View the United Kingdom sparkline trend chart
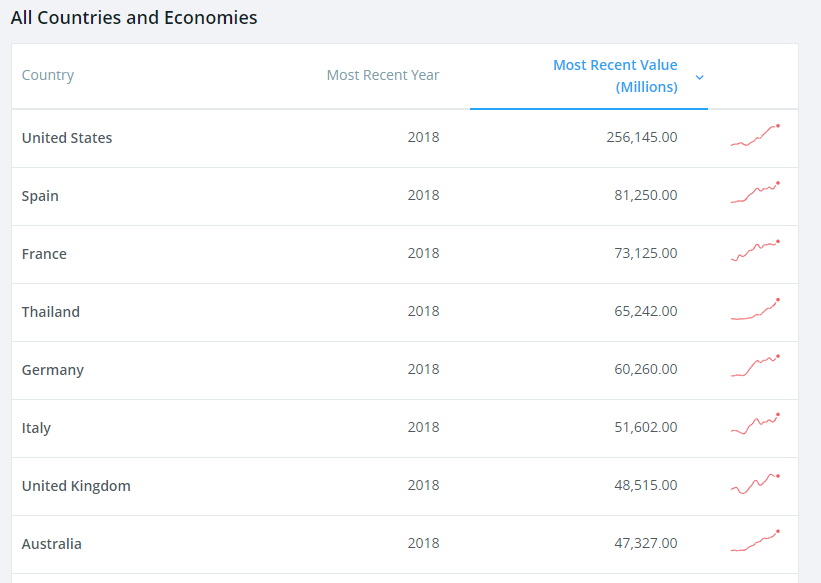Viewport: 821px width, 583px height. pyautogui.click(x=756, y=483)
